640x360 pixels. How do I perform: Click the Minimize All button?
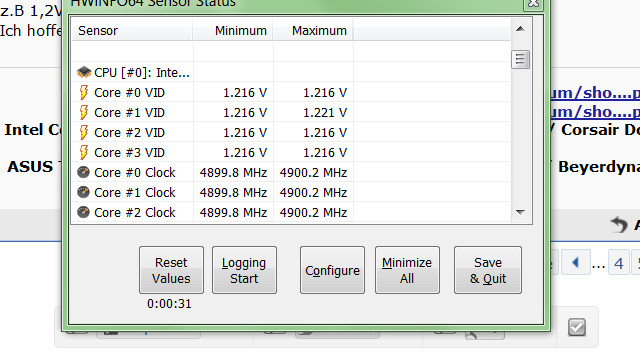407,270
